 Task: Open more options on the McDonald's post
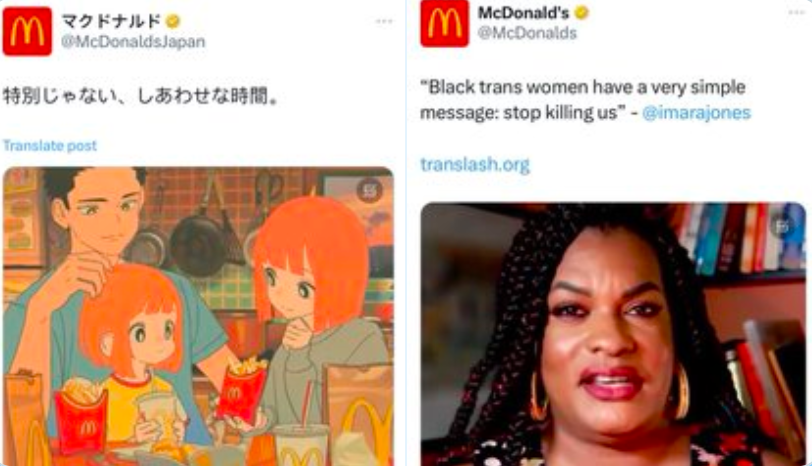click(796, 12)
